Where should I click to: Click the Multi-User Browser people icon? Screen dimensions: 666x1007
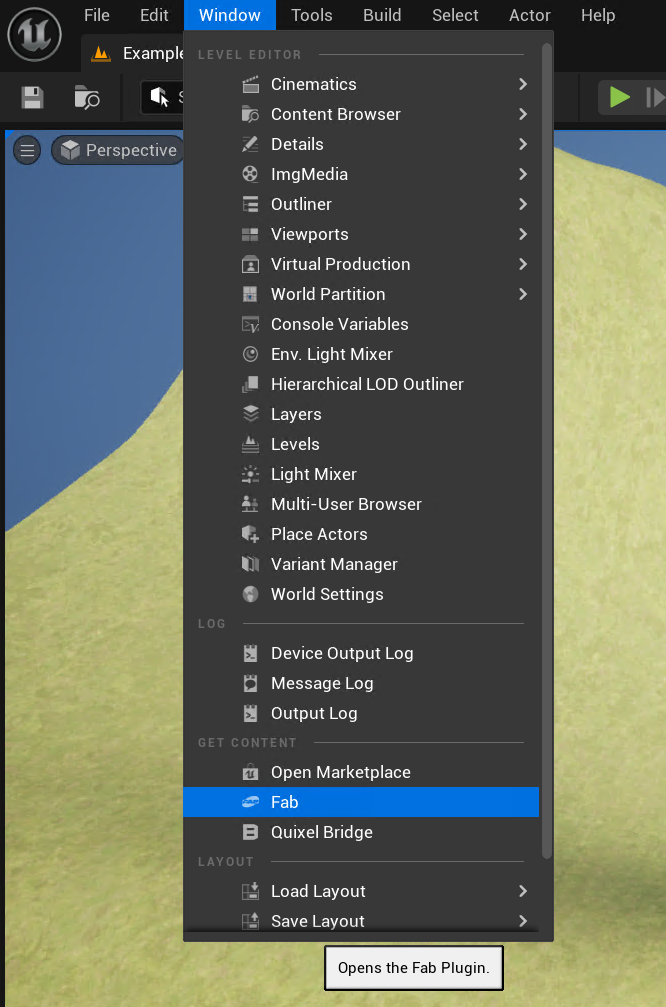click(250, 504)
